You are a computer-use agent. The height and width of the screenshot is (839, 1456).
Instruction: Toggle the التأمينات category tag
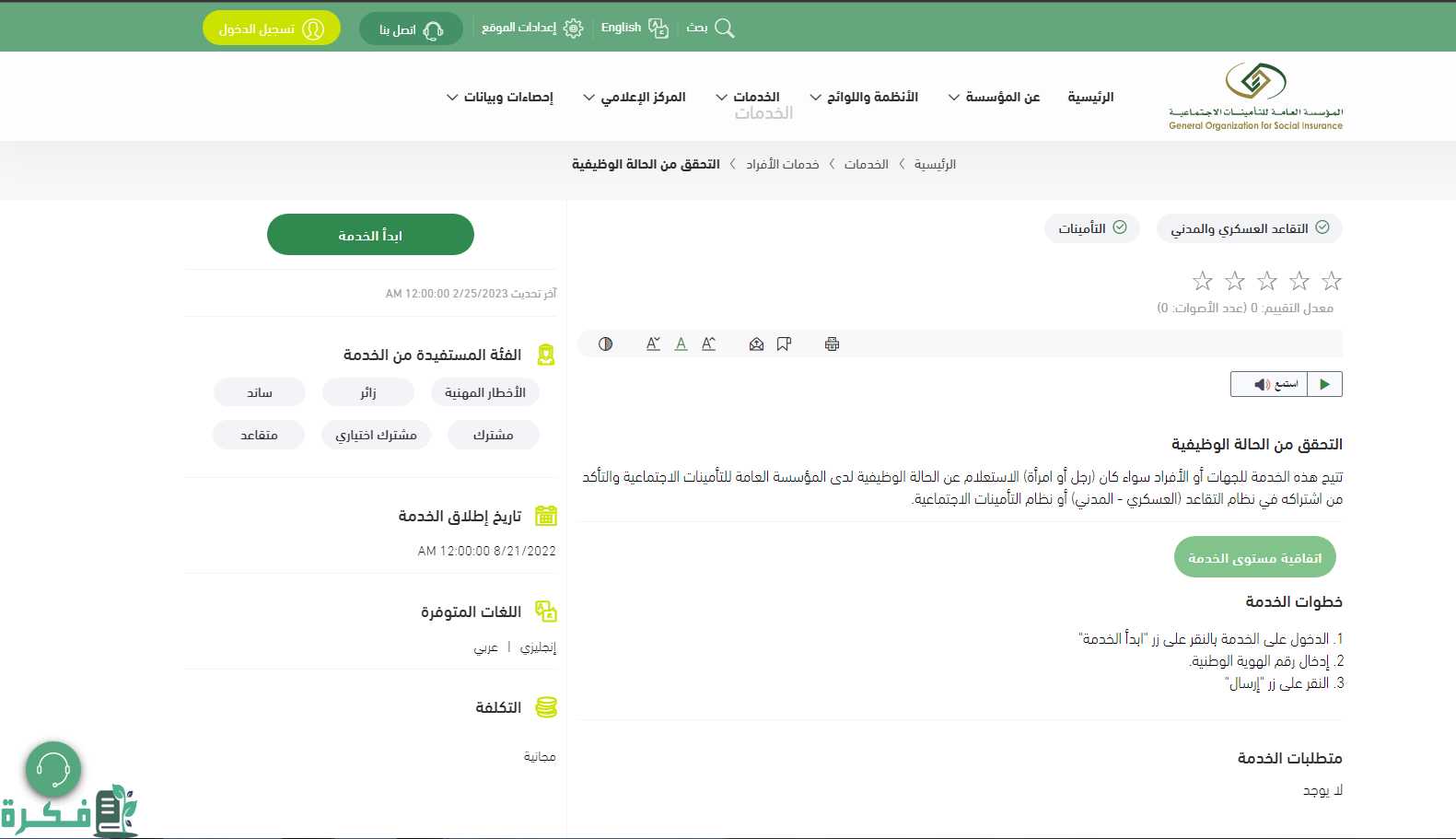point(1091,228)
